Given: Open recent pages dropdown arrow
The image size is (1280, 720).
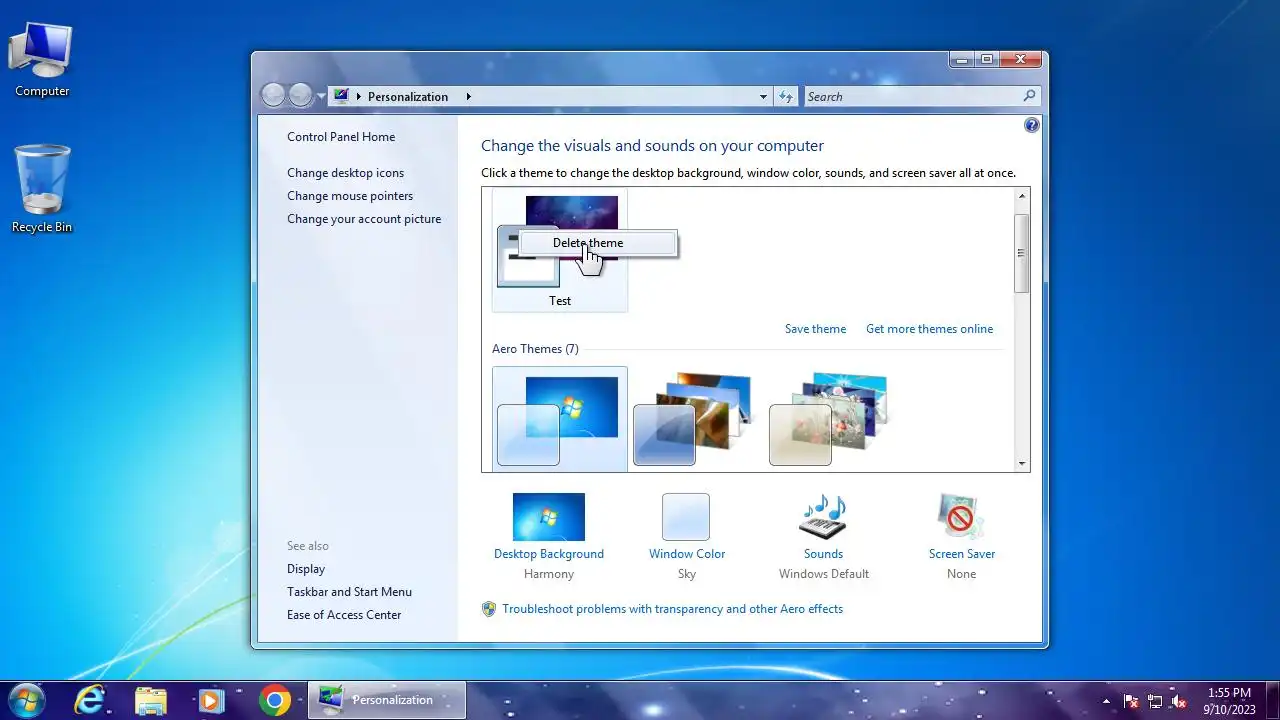Looking at the screenshot, I should coord(321,97).
